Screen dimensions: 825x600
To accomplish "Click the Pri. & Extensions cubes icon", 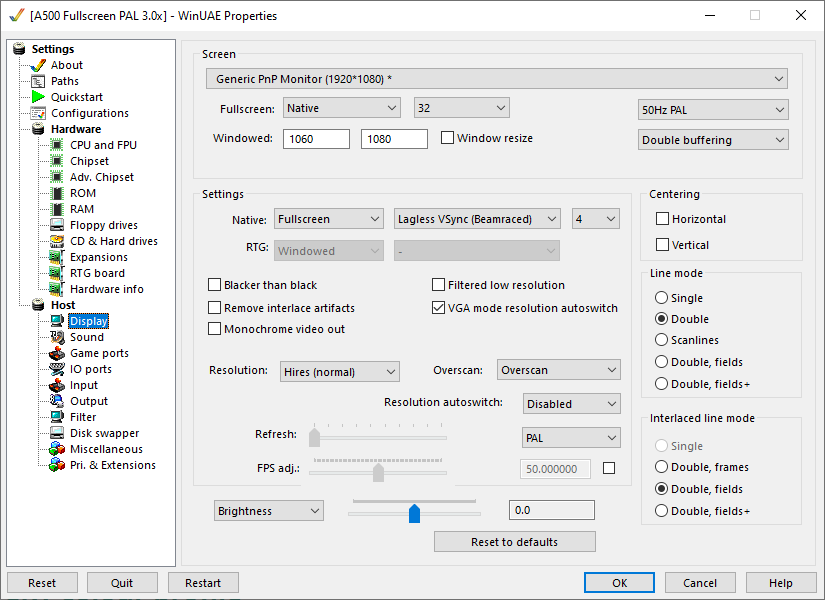I will pos(57,465).
